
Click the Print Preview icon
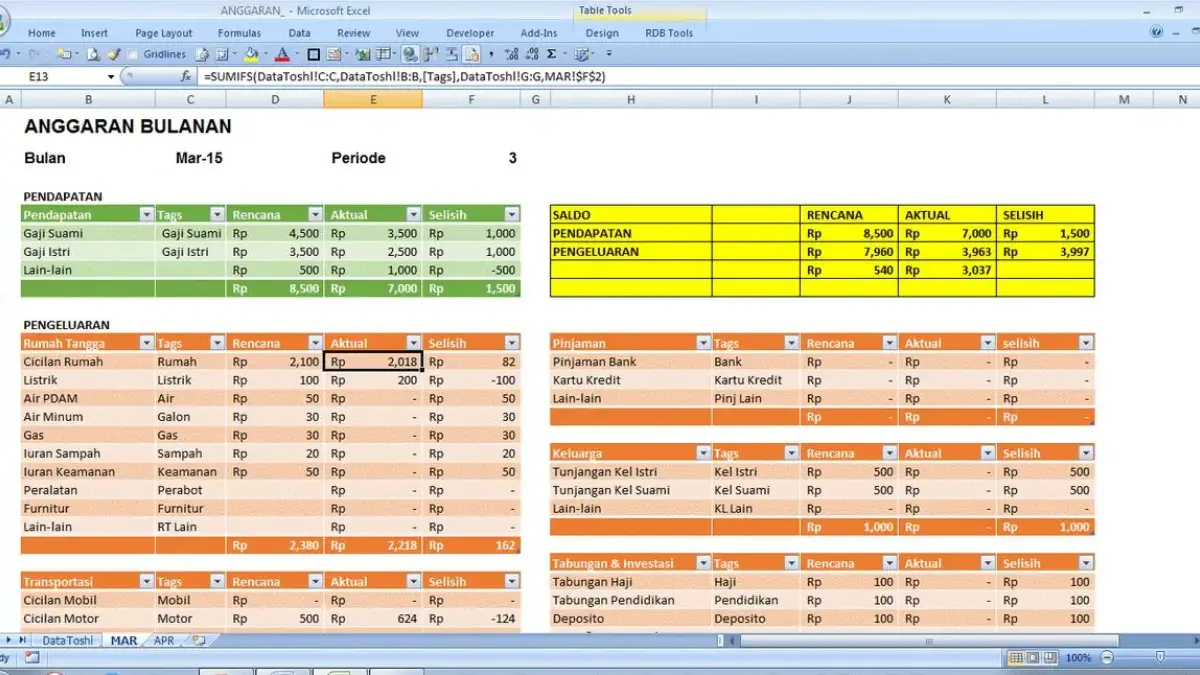[x=92, y=54]
